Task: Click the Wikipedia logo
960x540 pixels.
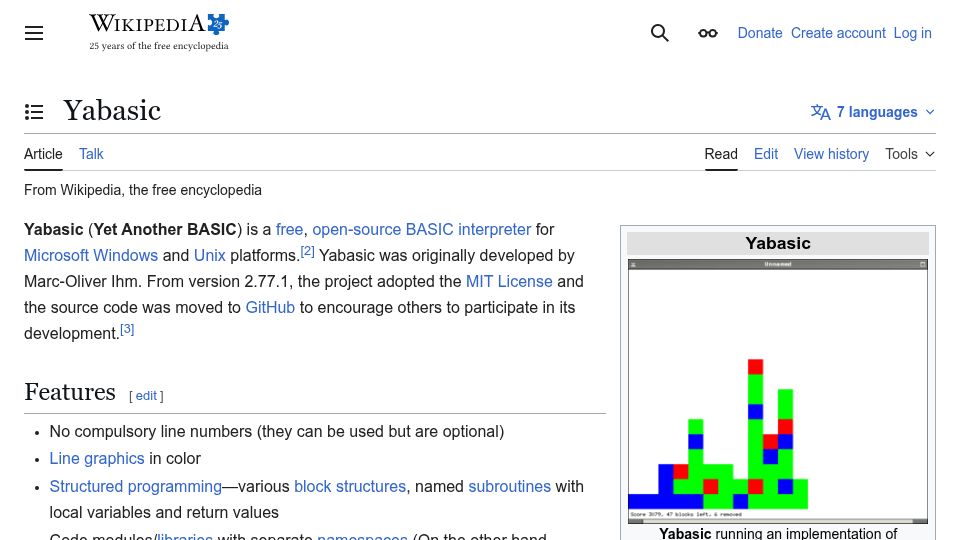Action: tap(159, 32)
